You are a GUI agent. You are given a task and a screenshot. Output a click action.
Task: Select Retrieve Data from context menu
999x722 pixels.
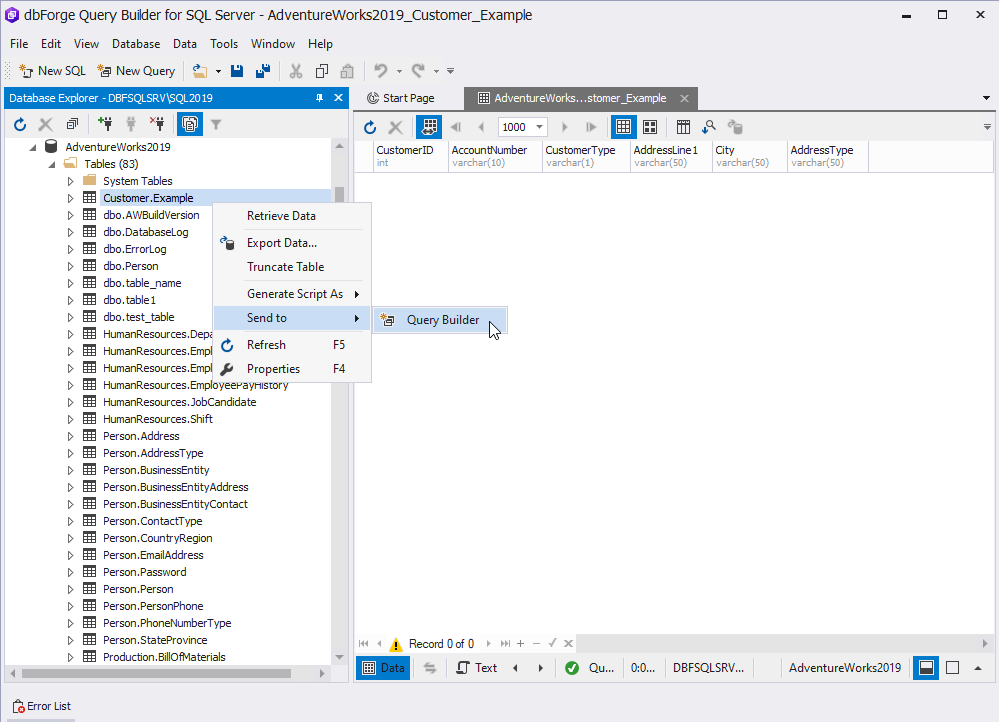[x=292, y=216]
